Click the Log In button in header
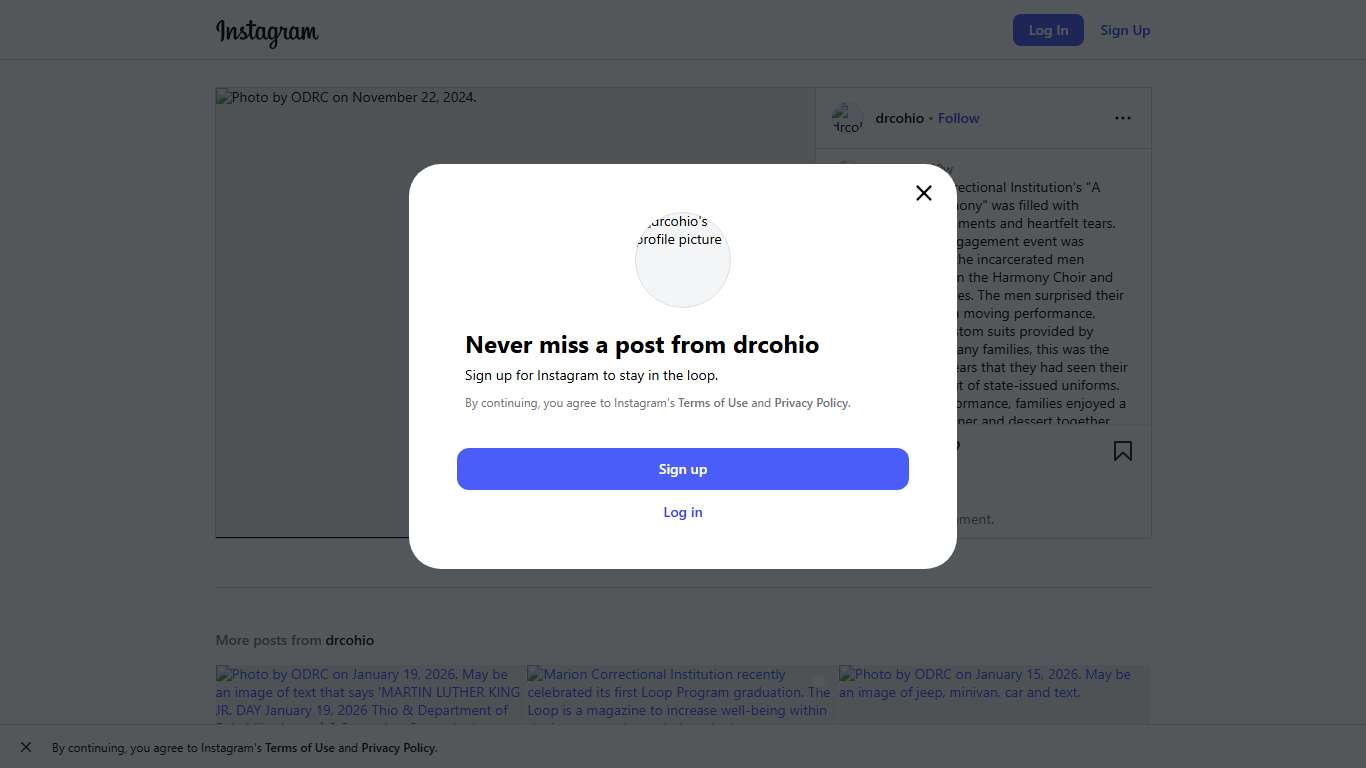1366x768 pixels. coord(1048,30)
